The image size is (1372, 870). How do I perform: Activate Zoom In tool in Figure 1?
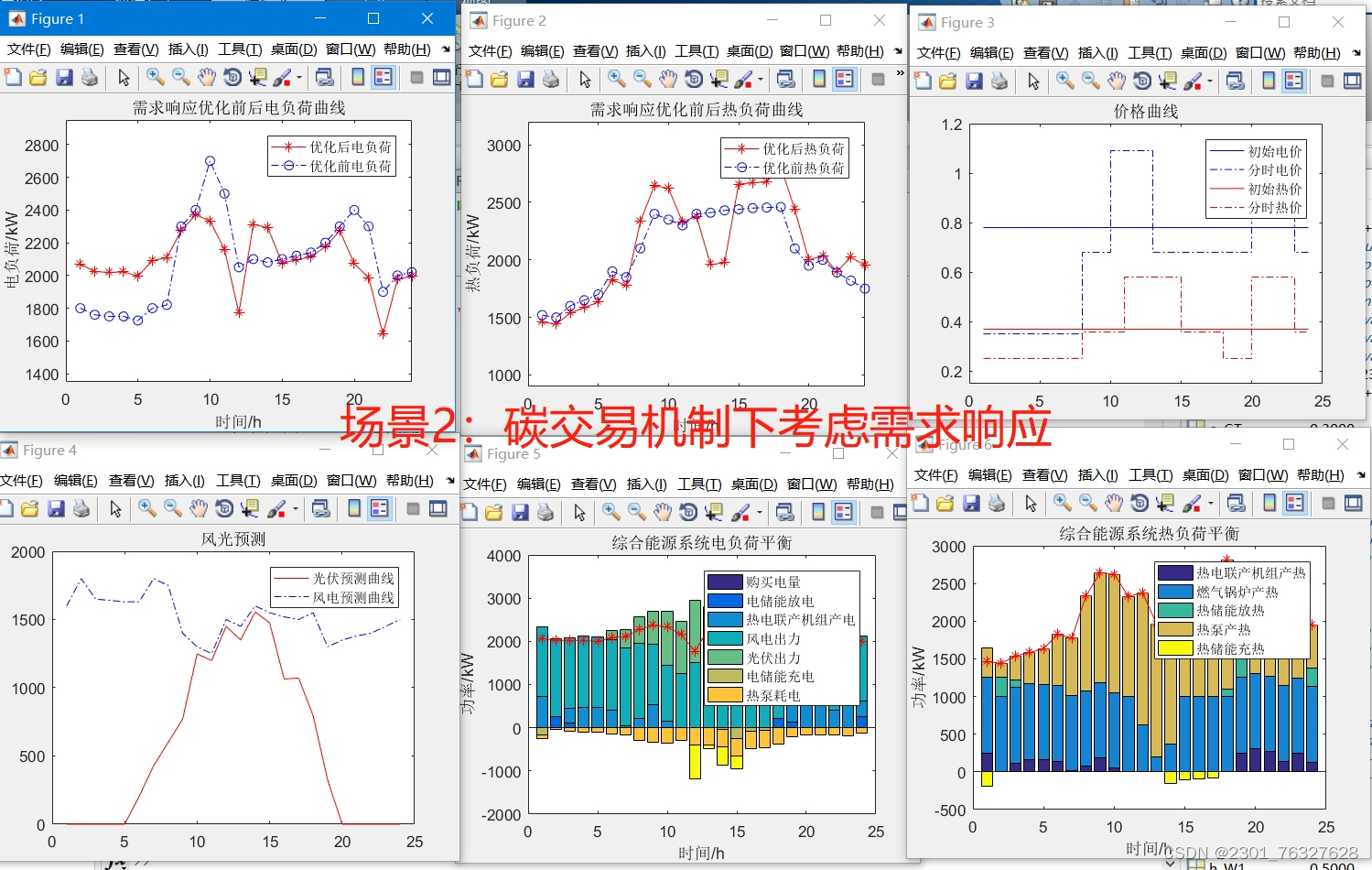click(x=156, y=78)
